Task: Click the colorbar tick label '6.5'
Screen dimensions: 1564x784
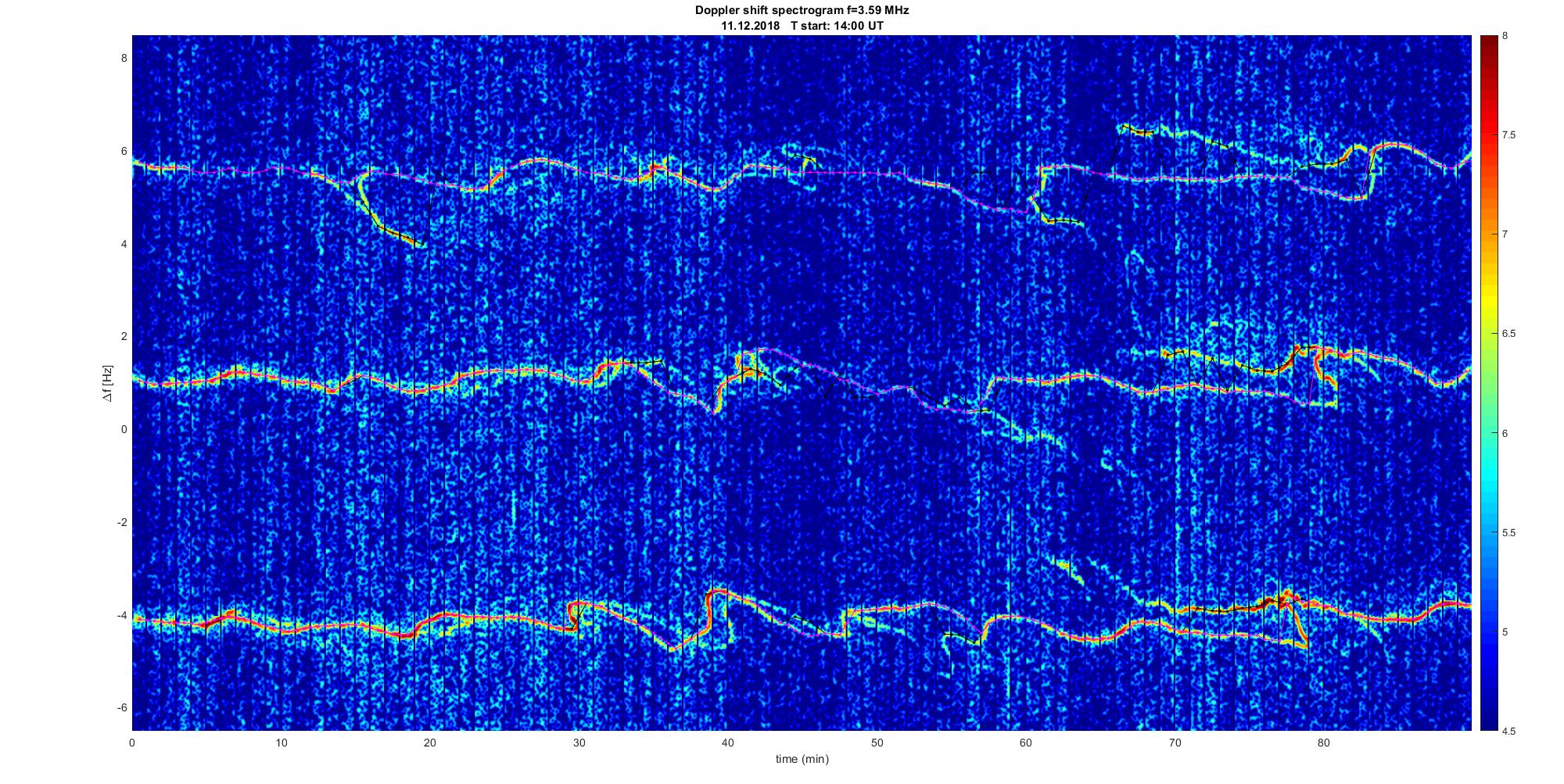Action: (1508, 334)
